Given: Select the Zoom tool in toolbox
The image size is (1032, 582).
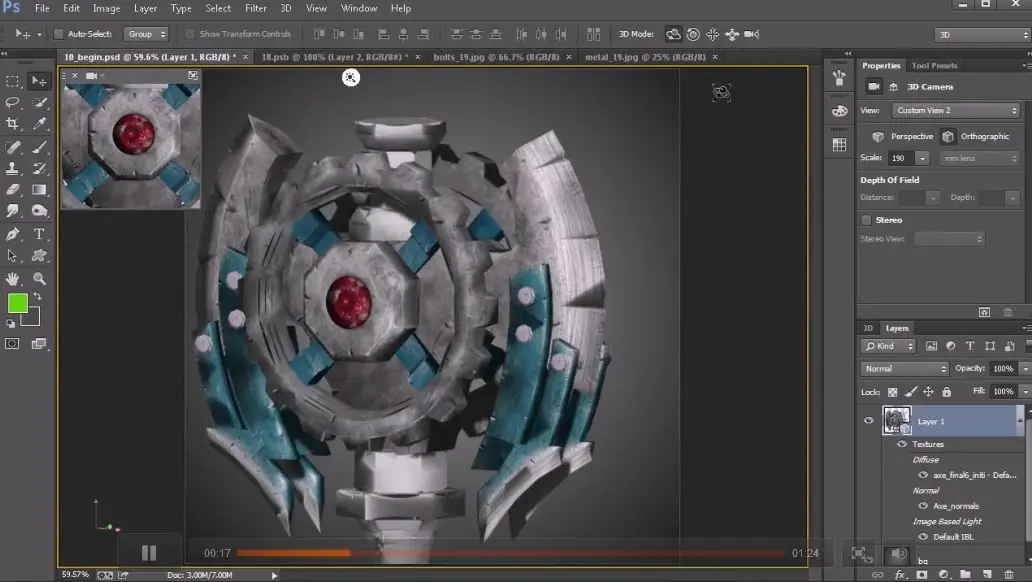Looking at the screenshot, I should pos(40,279).
